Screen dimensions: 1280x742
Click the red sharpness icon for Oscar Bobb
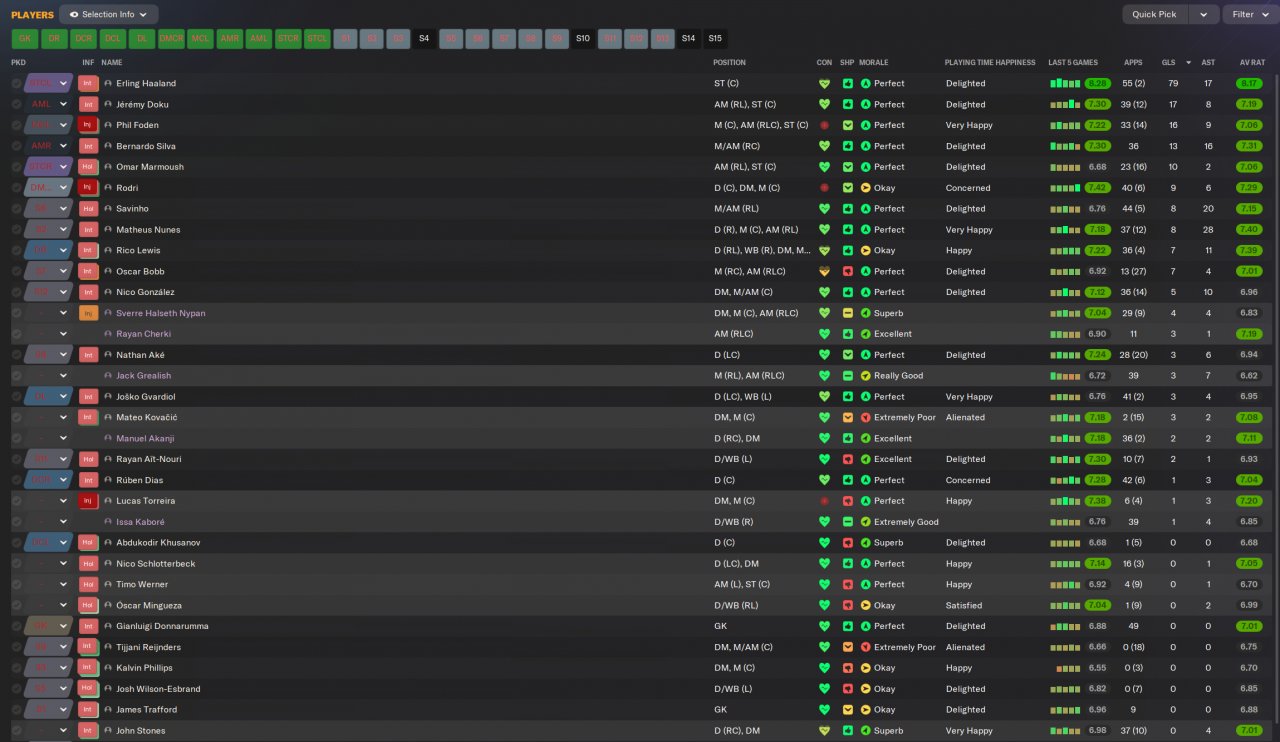click(847, 271)
